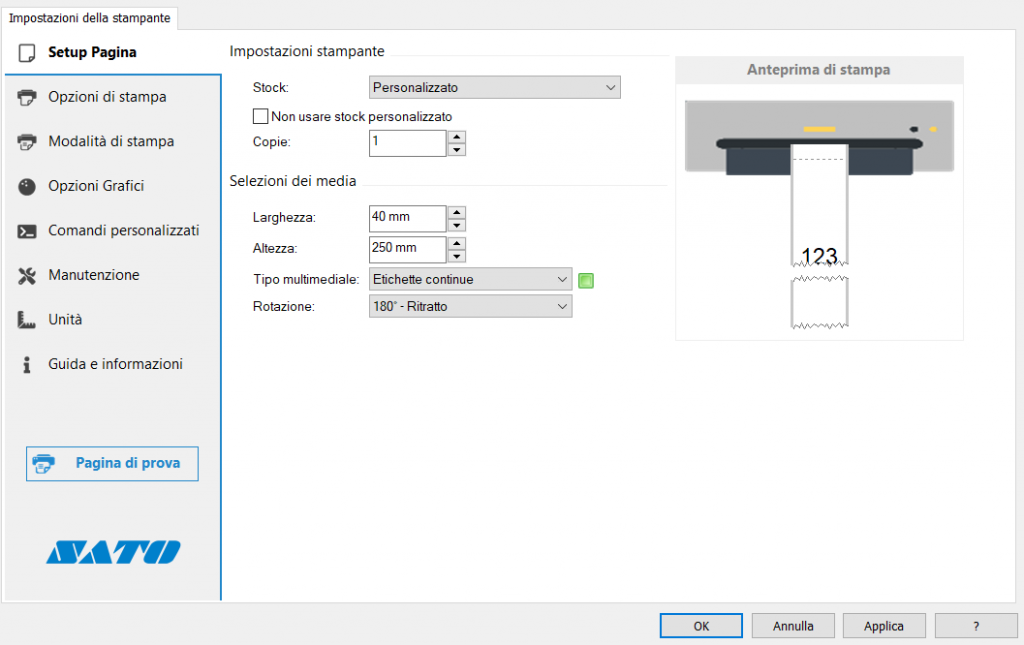
Task: Increase Copie with up arrow
Action: (457, 137)
